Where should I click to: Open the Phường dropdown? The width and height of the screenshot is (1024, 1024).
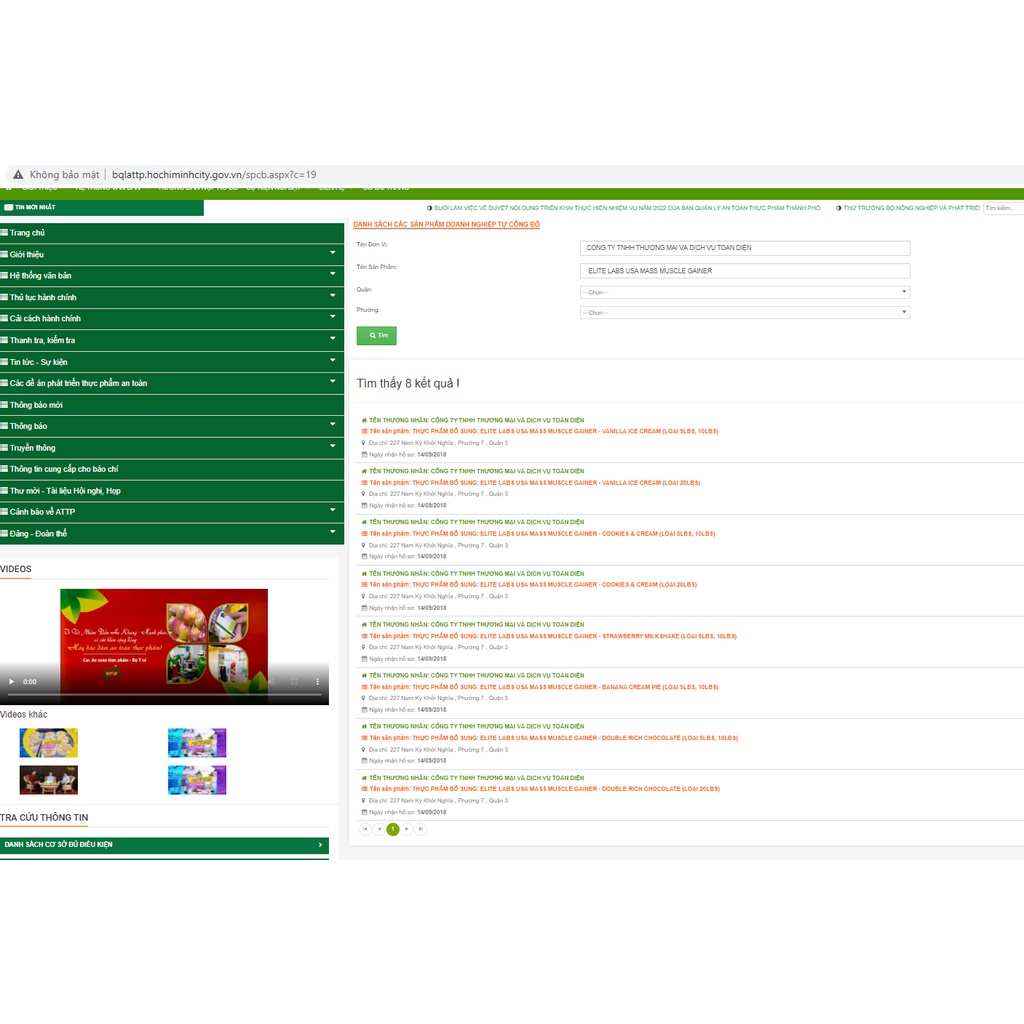click(744, 312)
